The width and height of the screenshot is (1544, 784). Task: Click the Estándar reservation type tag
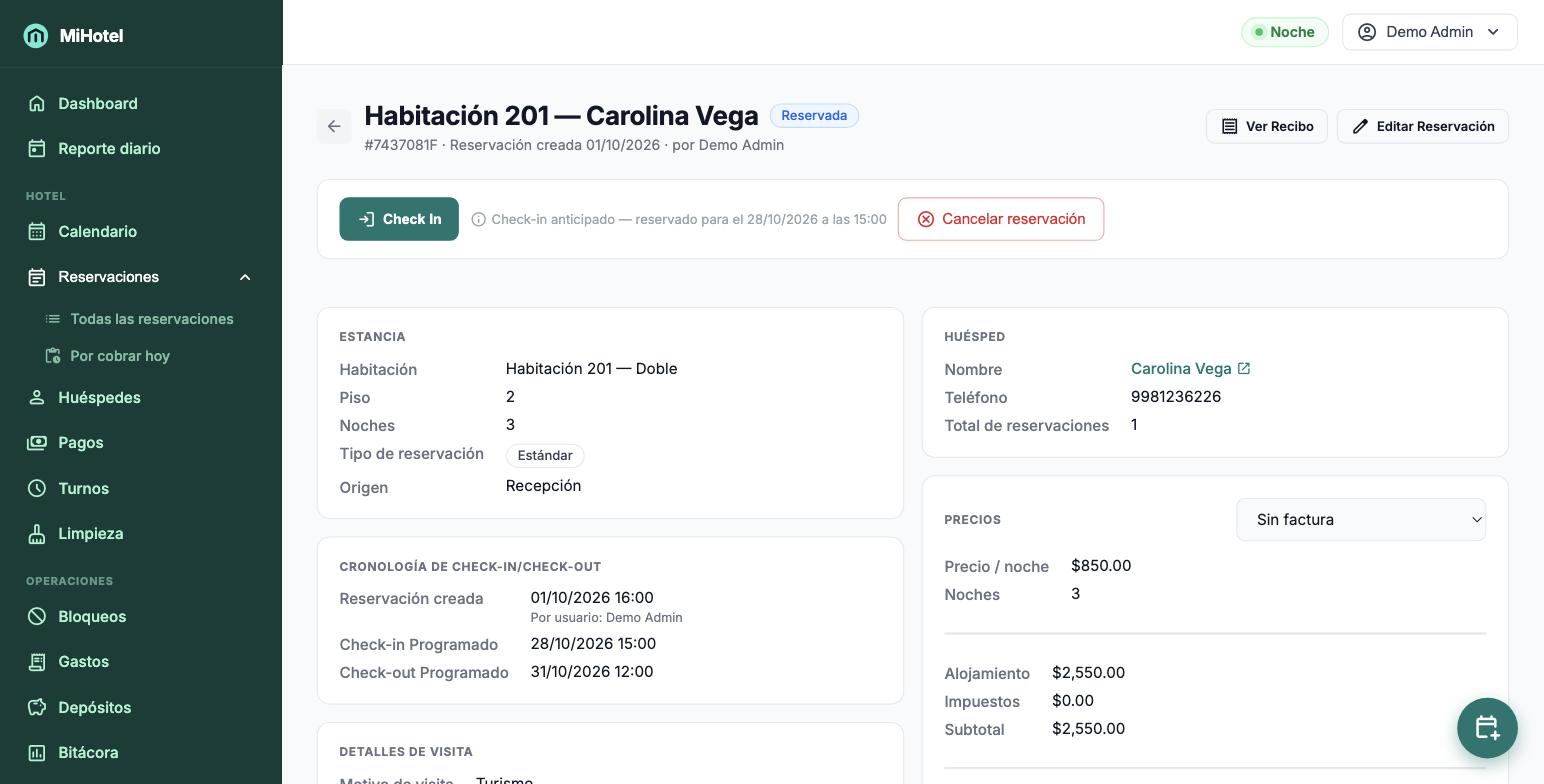pos(545,455)
